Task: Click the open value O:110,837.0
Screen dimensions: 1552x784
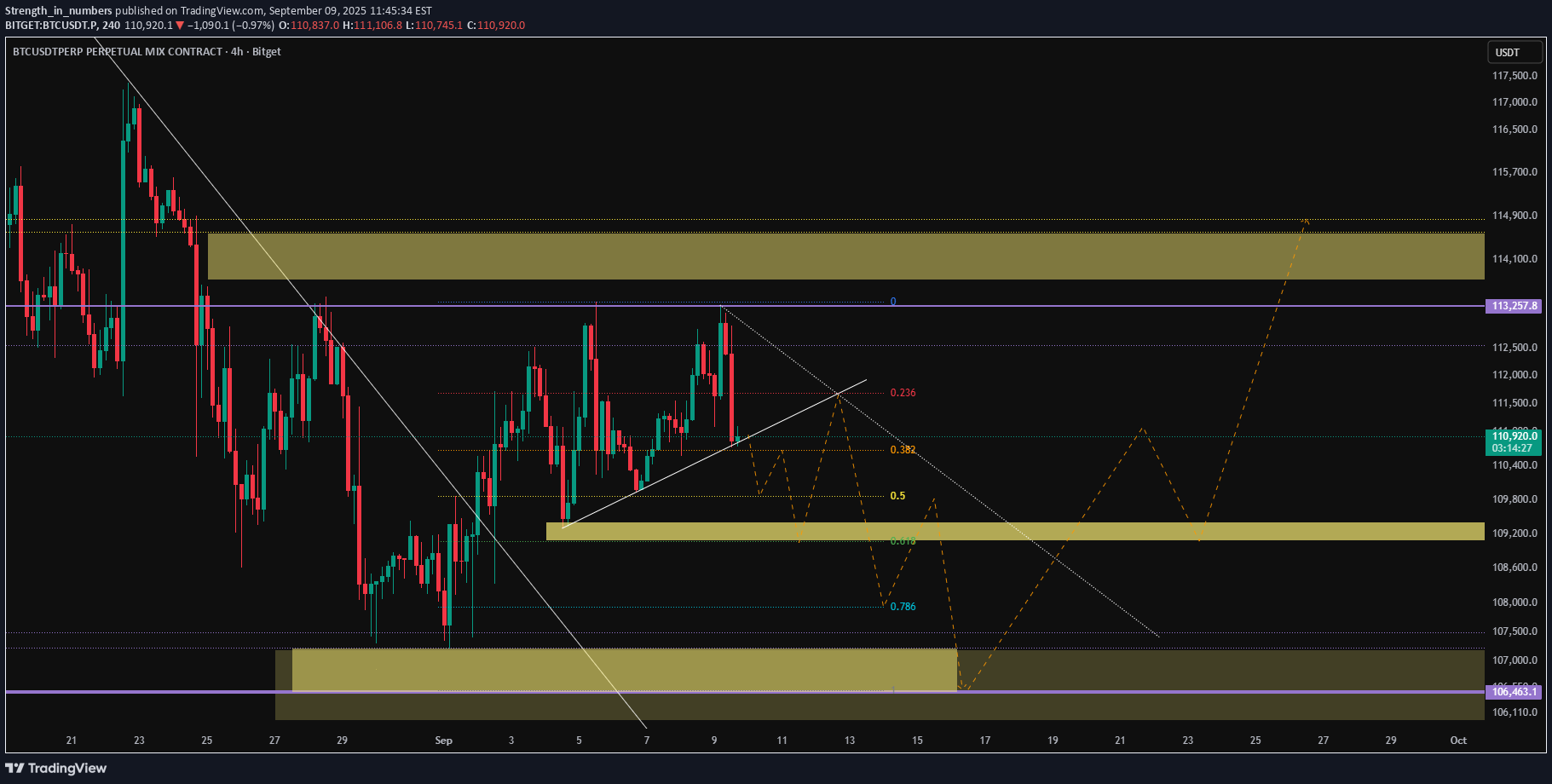Action: [x=309, y=26]
